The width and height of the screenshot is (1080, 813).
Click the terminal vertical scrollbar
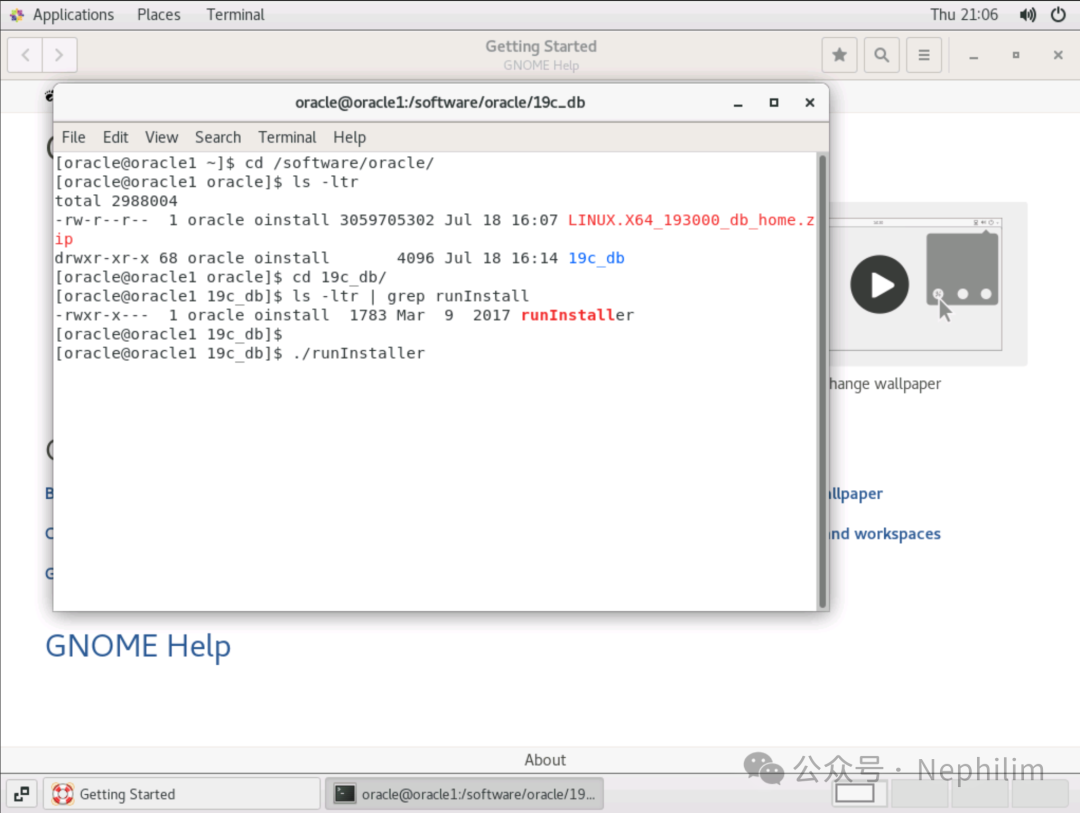[822, 381]
